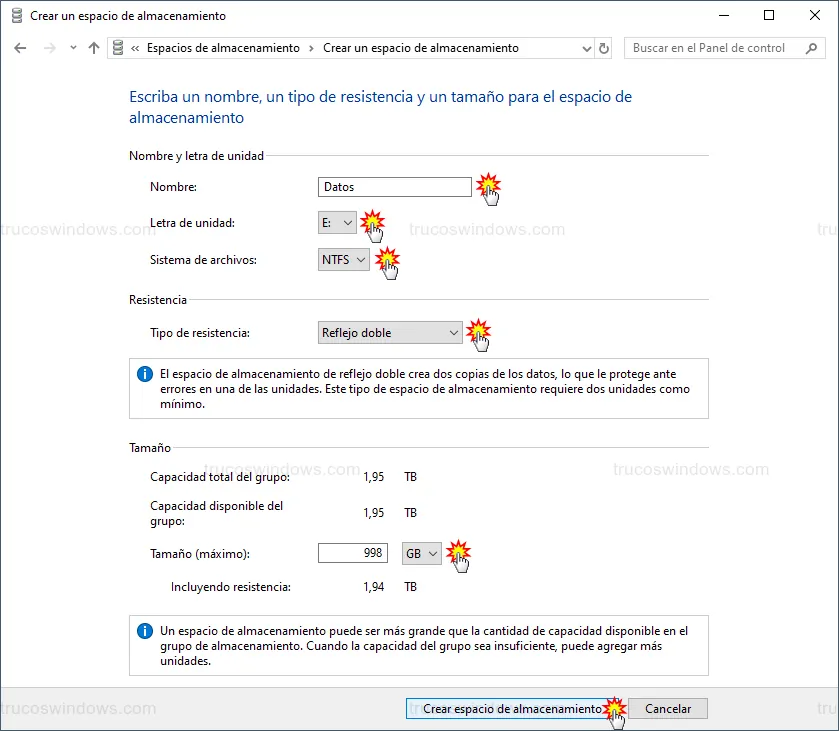Screen dimensions: 839x731
Task: Click the info icon beside the Reflejo doble description
Action: [x=145, y=374]
